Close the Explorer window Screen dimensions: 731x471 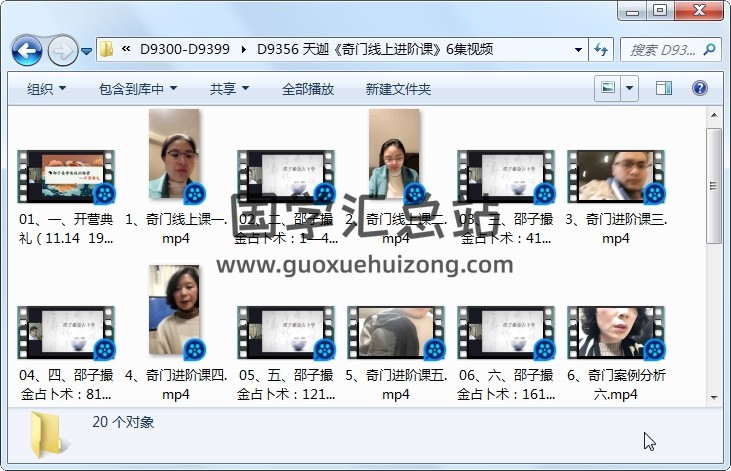[699, 11]
